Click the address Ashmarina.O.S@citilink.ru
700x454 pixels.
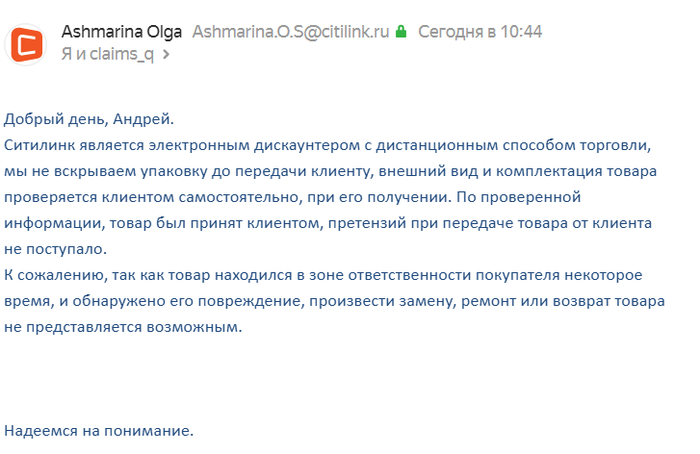click(291, 32)
